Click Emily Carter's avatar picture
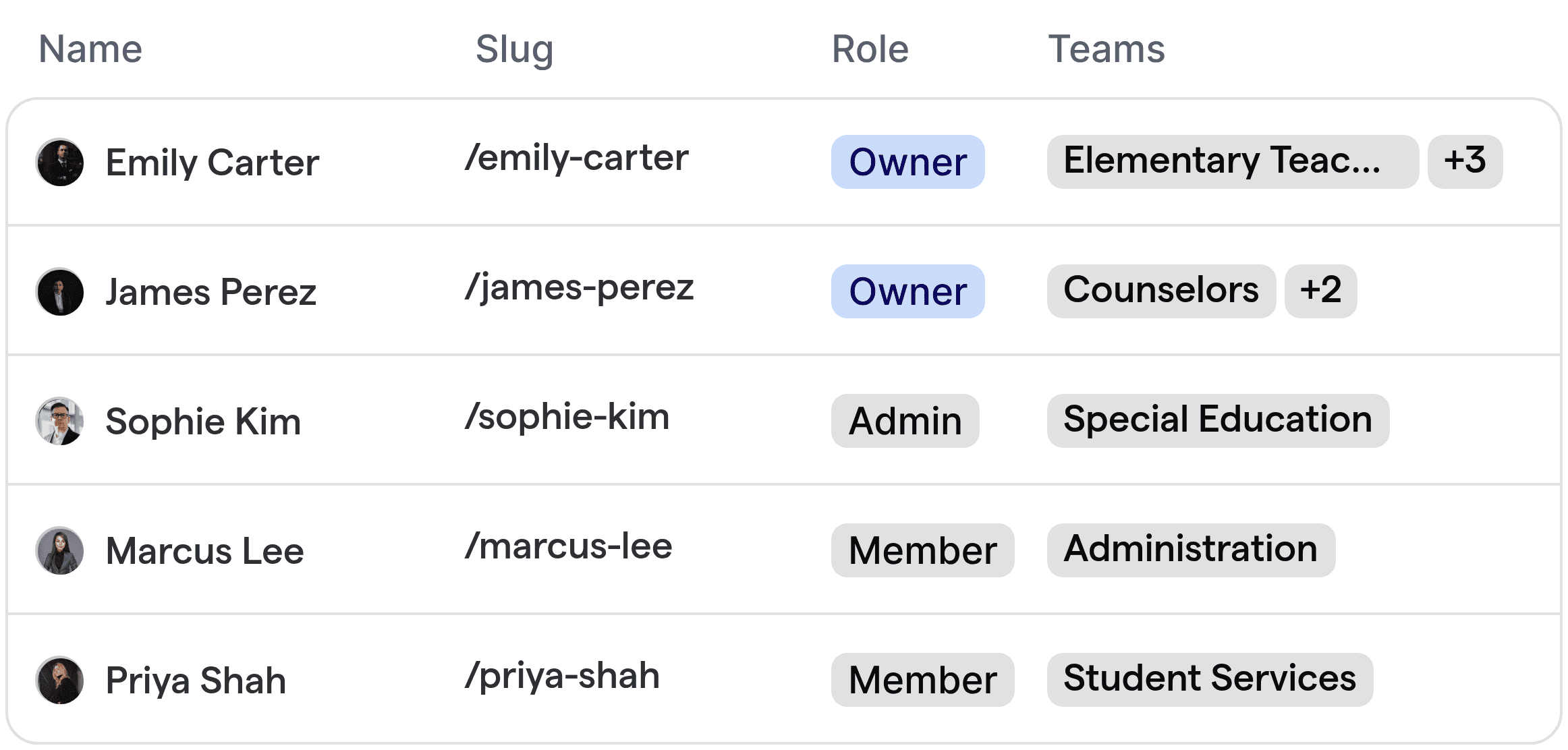 [60, 163]
